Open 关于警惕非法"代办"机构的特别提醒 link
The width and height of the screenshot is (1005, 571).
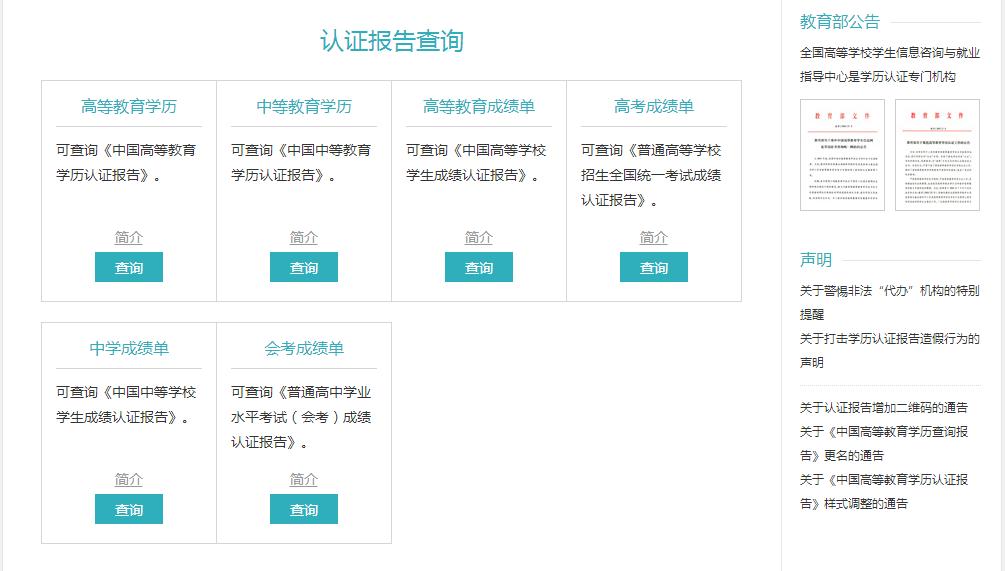click(890, 302)
